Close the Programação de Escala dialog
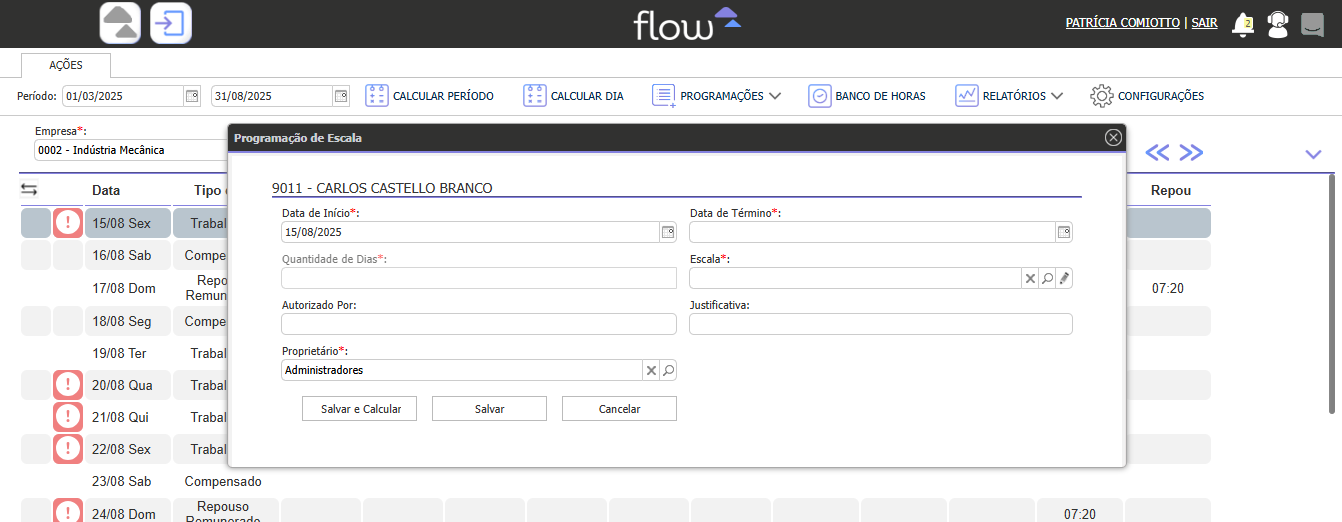The width and height of the screenshot is (1342, 522). click(x=1113, y=138)
